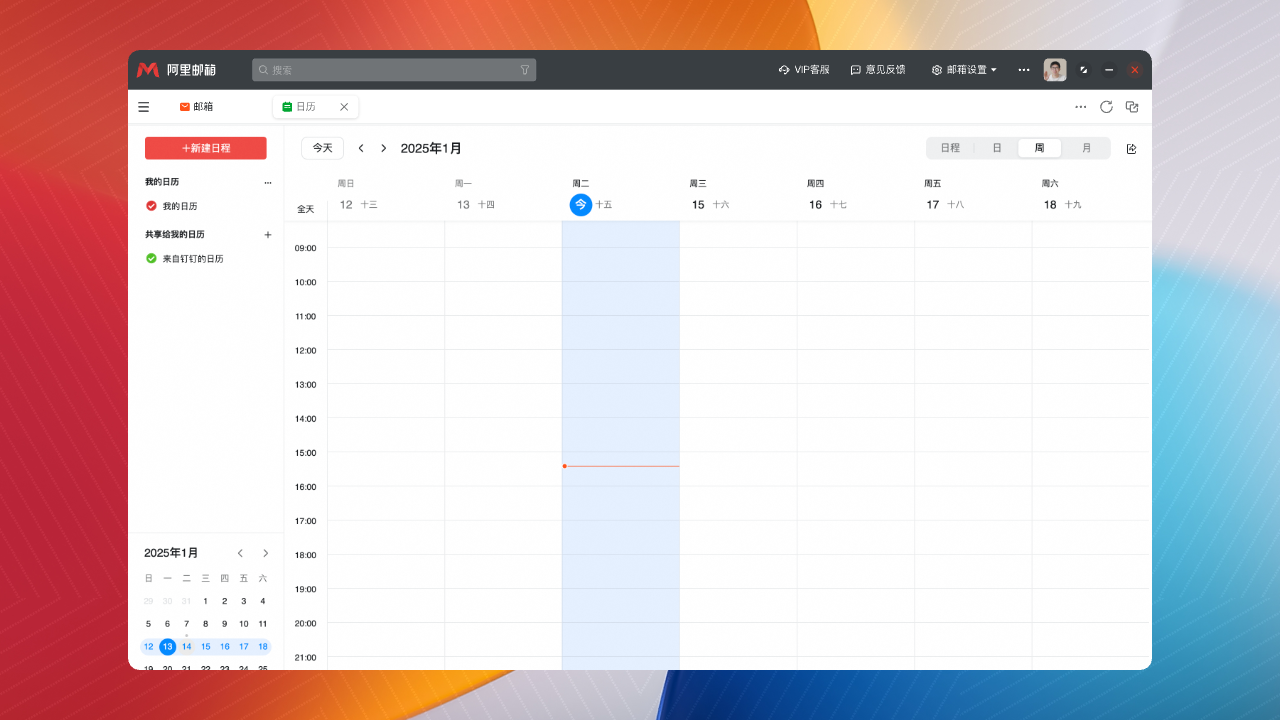Select date 16 in the mini calendar

225,647
